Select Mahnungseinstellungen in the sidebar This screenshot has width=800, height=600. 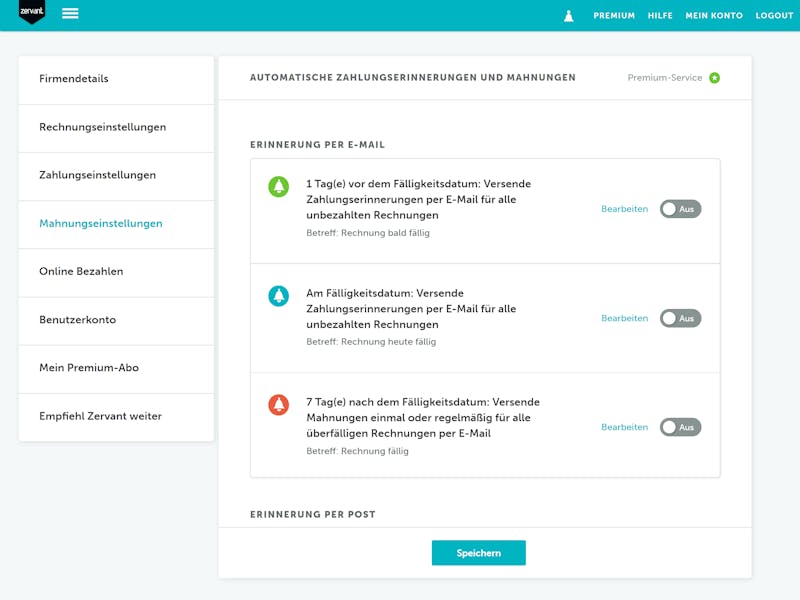tap(116, 225)
